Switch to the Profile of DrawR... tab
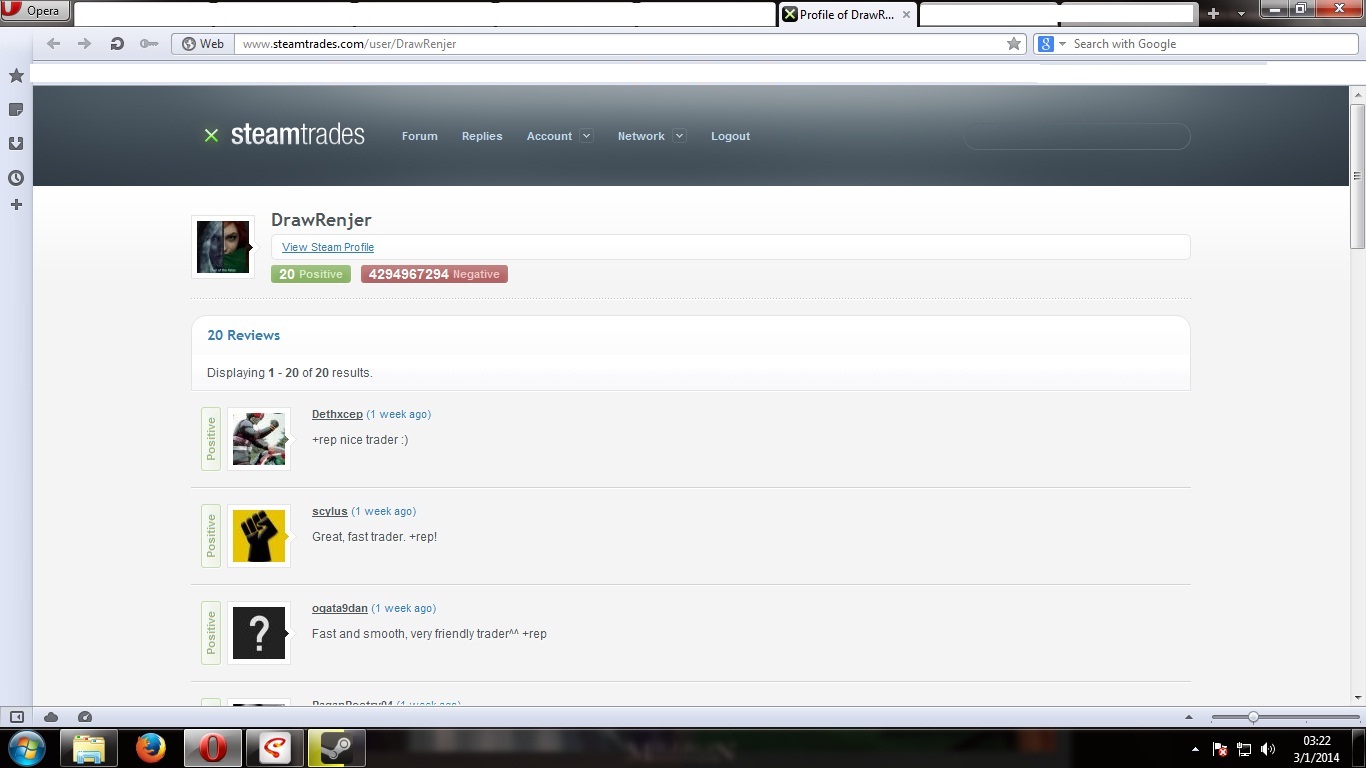Image resolution: width=1366 pixels, height=768 pixels. pos(846,14)
